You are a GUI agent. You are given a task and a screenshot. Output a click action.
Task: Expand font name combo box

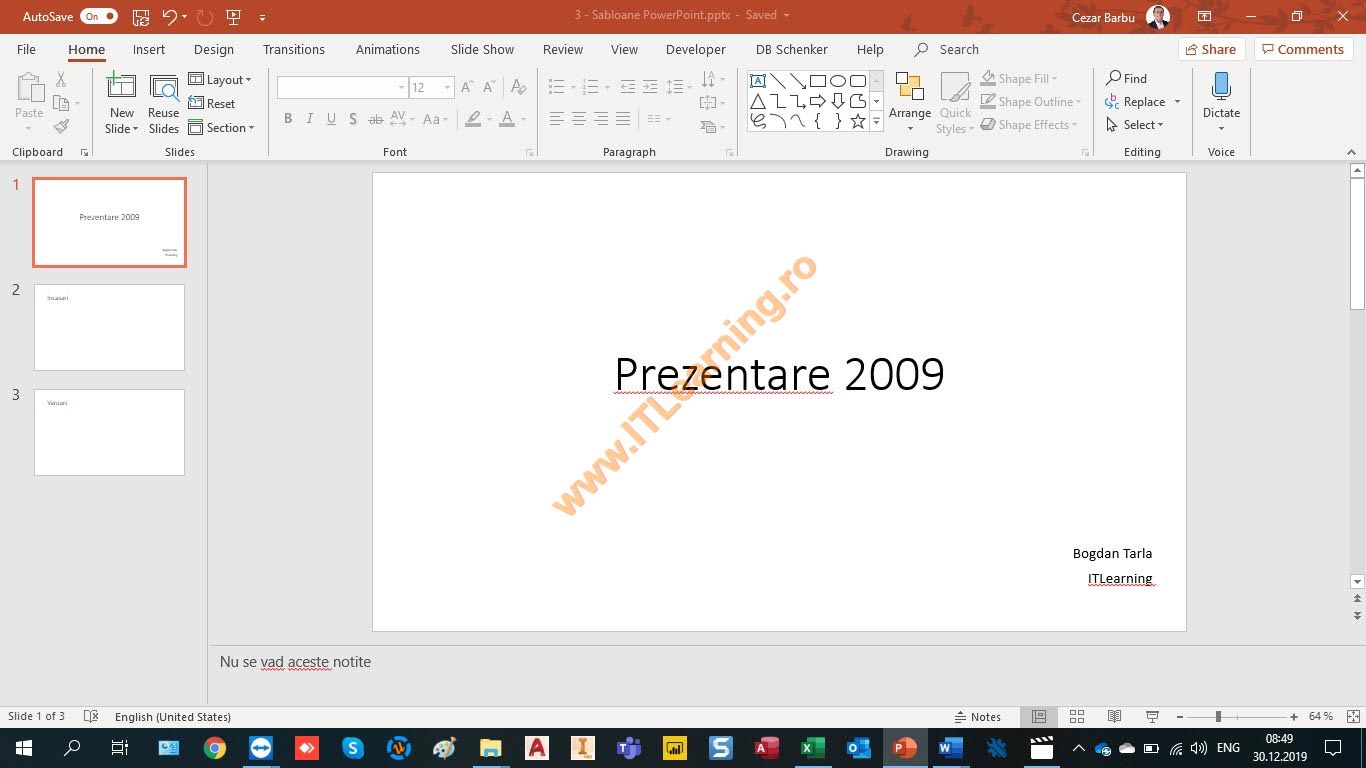coord(401,88)
